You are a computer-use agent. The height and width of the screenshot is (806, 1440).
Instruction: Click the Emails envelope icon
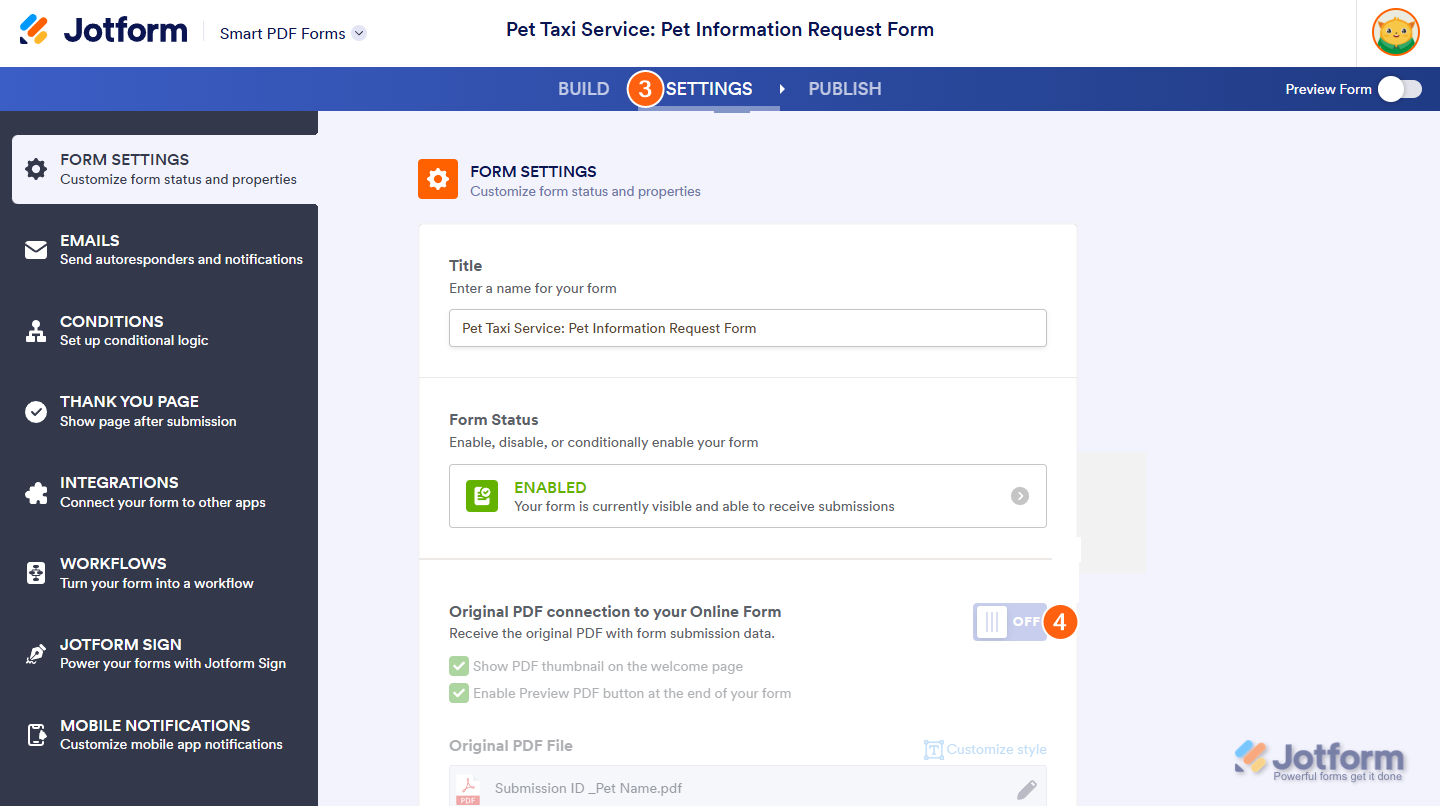click(36, 250)
